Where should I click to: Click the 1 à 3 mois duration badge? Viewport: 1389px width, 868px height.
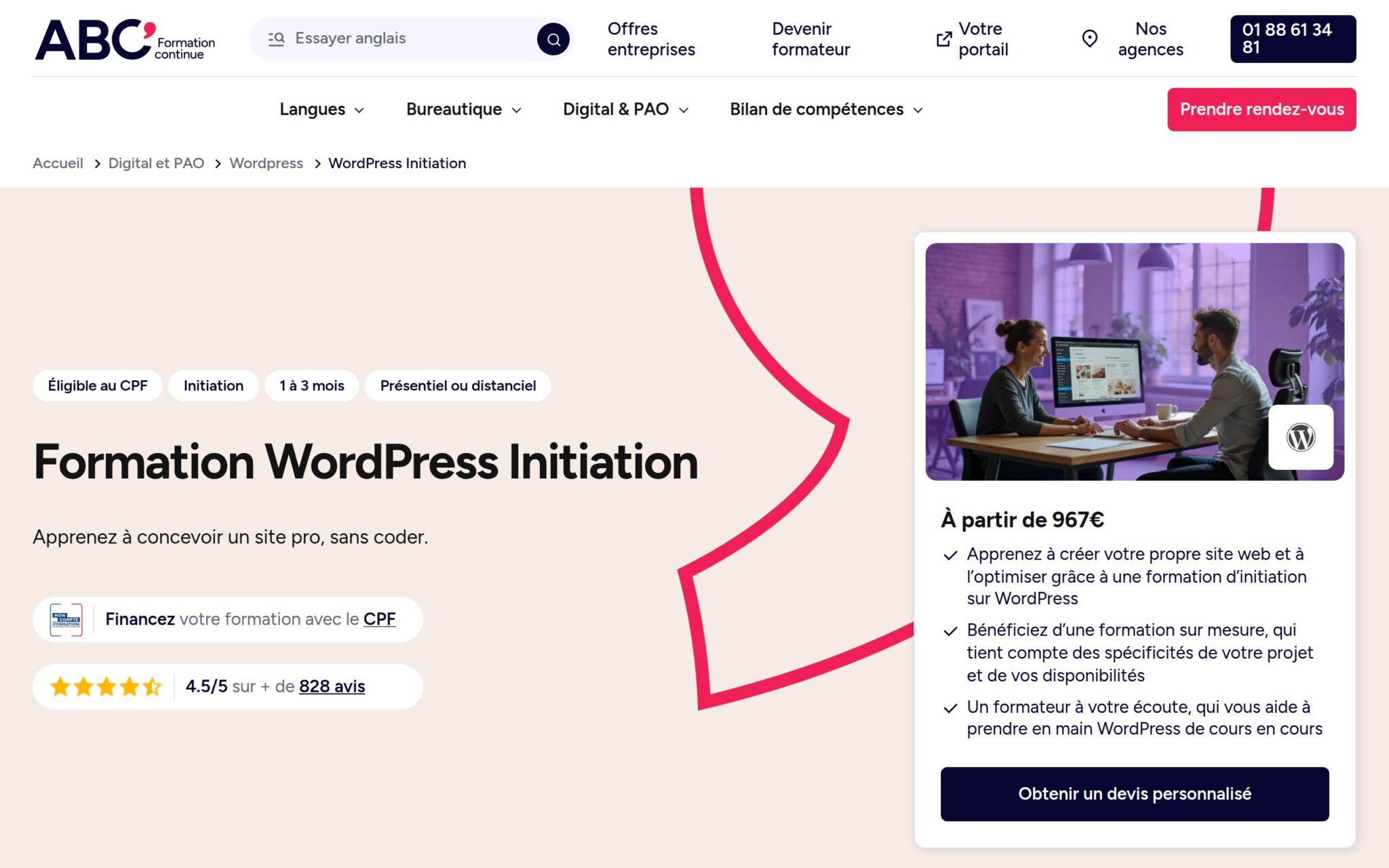(311, 385)
